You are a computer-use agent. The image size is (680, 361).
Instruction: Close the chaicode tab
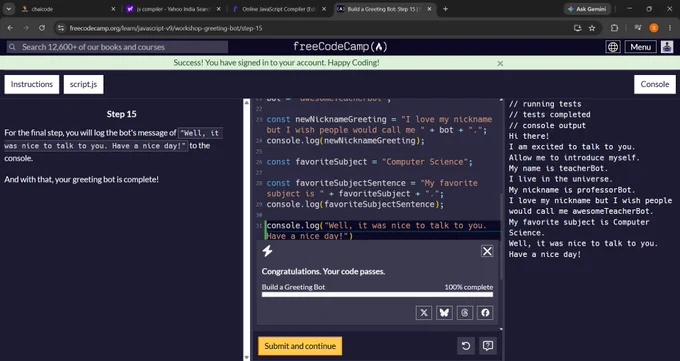113,9
